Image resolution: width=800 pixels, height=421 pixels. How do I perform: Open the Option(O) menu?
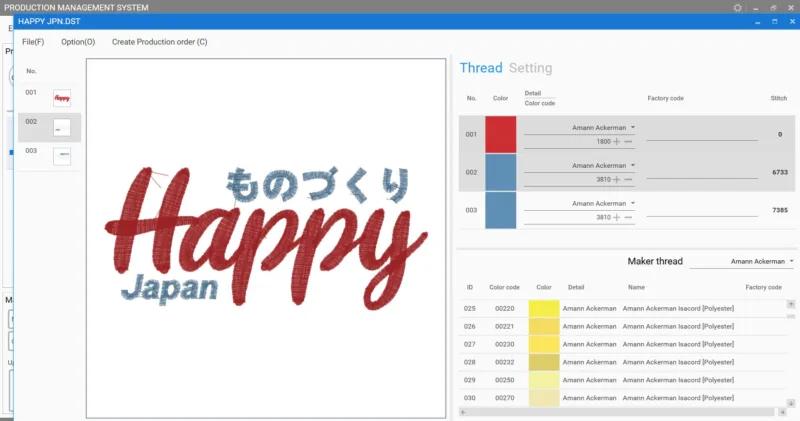[x=78, y=42]
